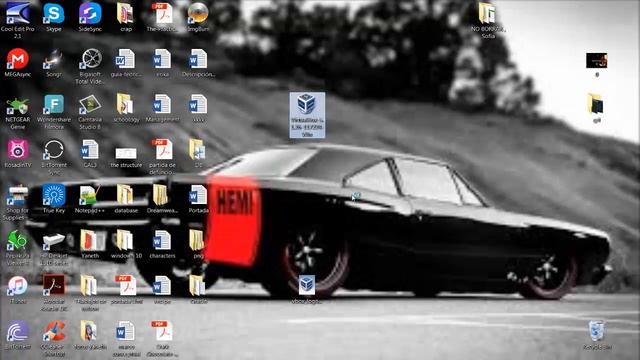Select the structure image file
Screen dimensions: 640x360
[x=126, y=157]
